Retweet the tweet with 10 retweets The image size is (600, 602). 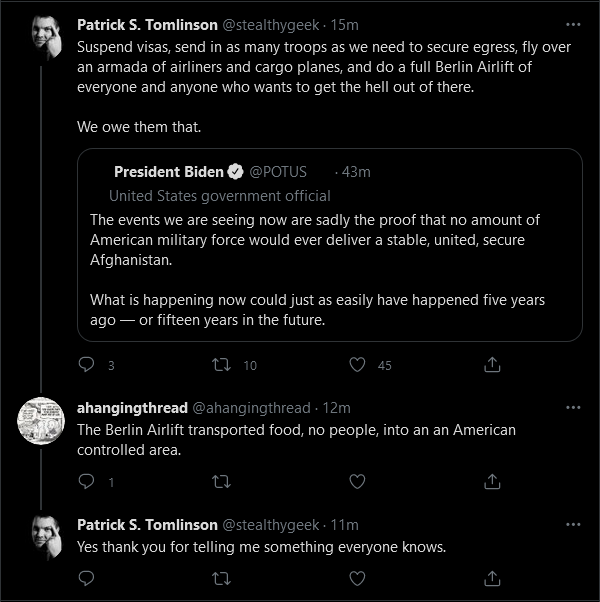point(221,364)
